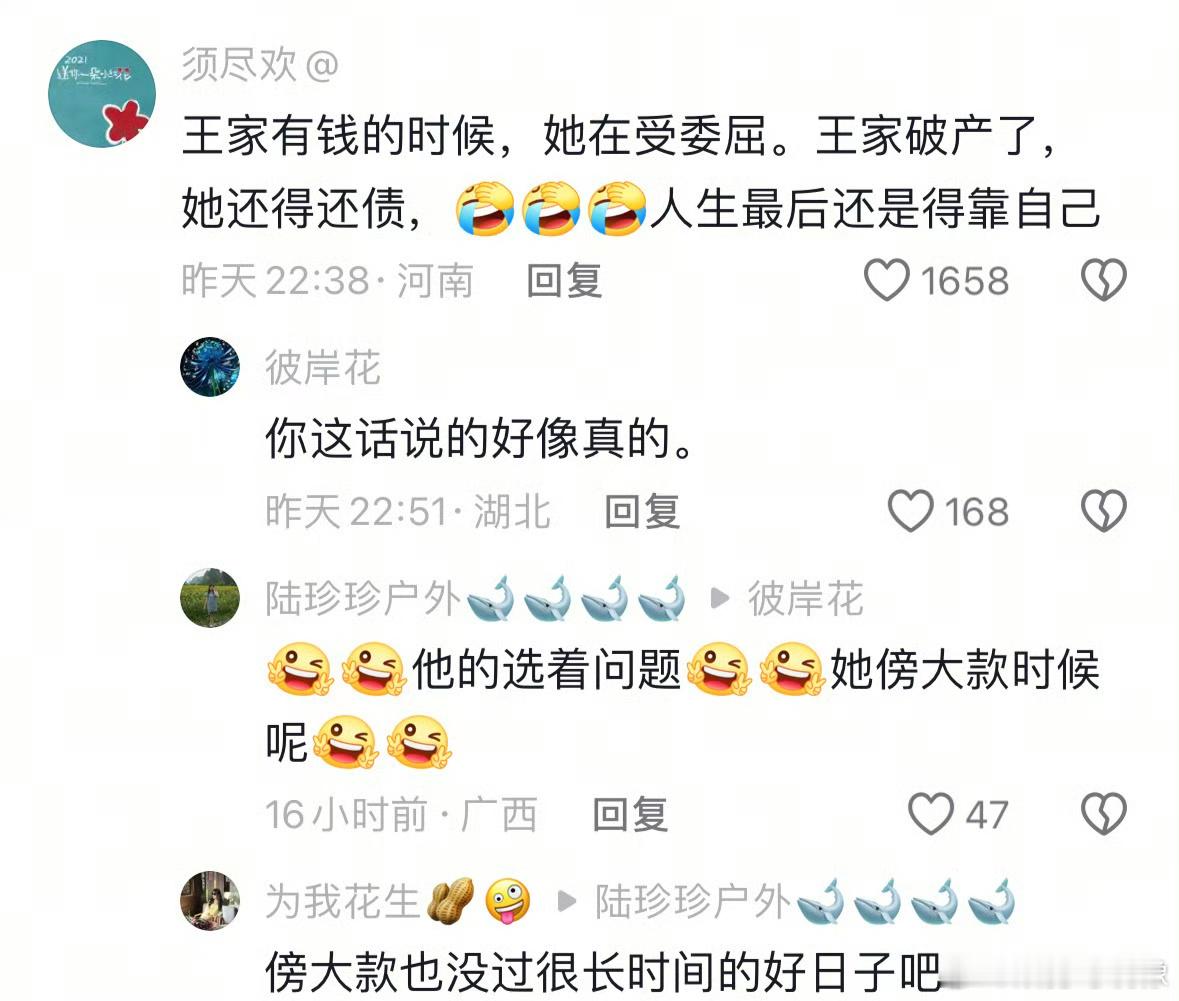Tap replied-to name 陆珍珍户外 in last comment

pyautogui.click(x=805, y=901)
